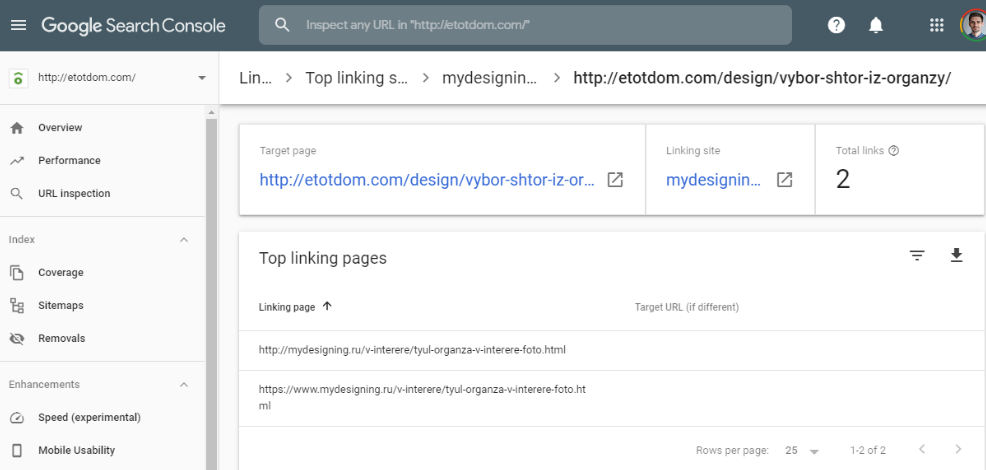Change rows per page dropdown
The width and height of the screenshot is (986, 470).
coord(802,451)
